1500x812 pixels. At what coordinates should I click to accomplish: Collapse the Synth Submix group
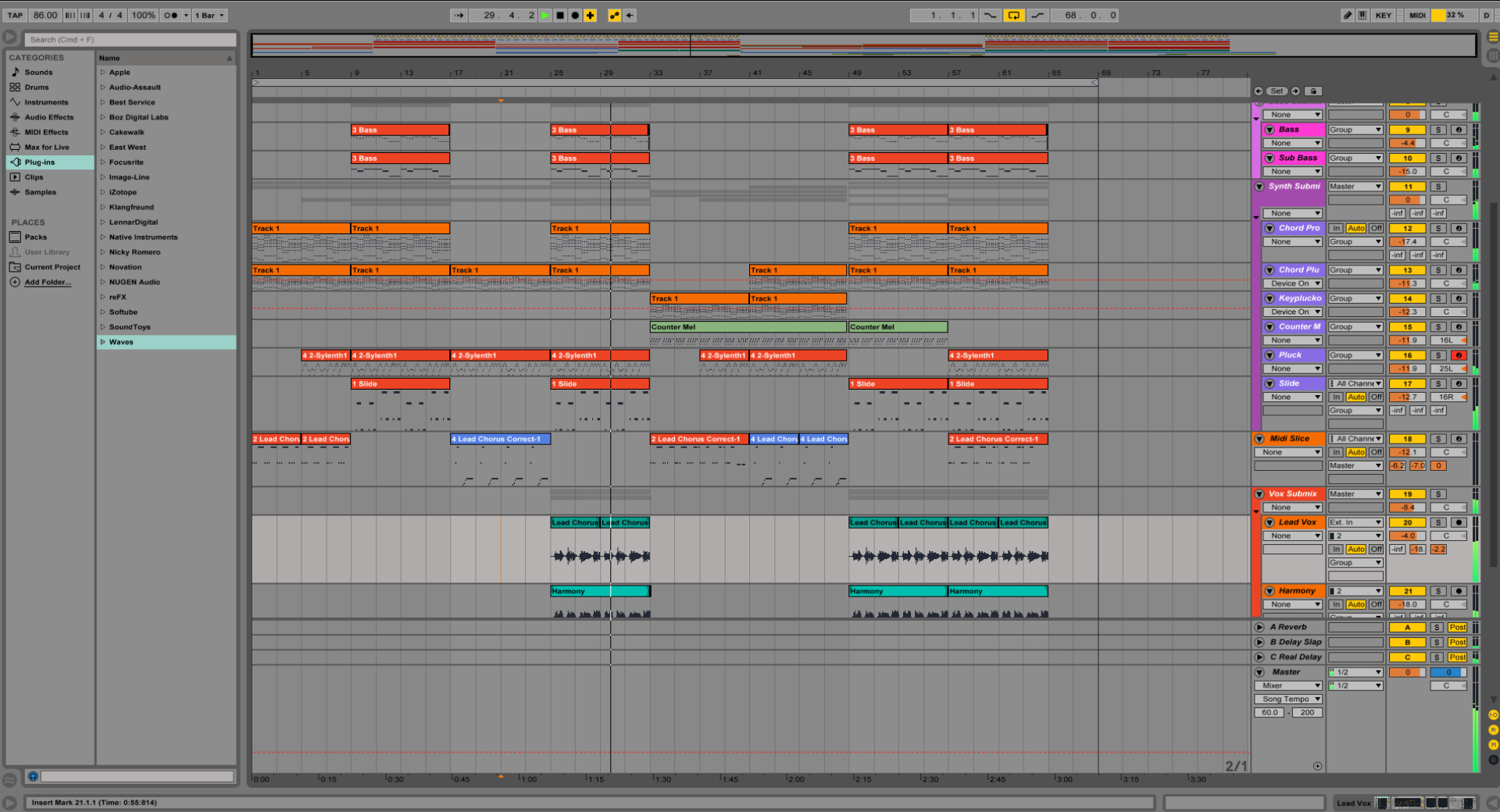[x=1259, y=186]
